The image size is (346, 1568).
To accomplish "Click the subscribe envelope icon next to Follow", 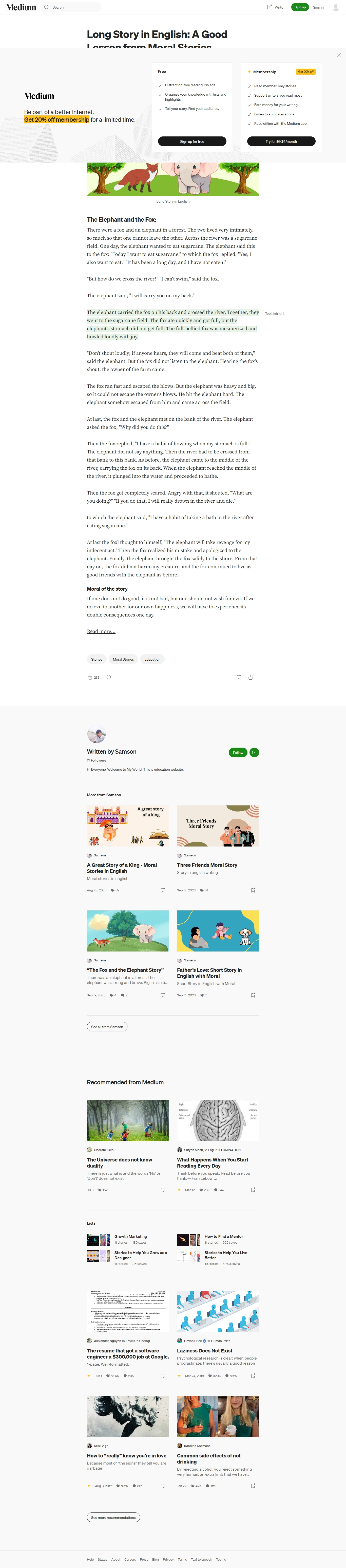I will 254,752.
